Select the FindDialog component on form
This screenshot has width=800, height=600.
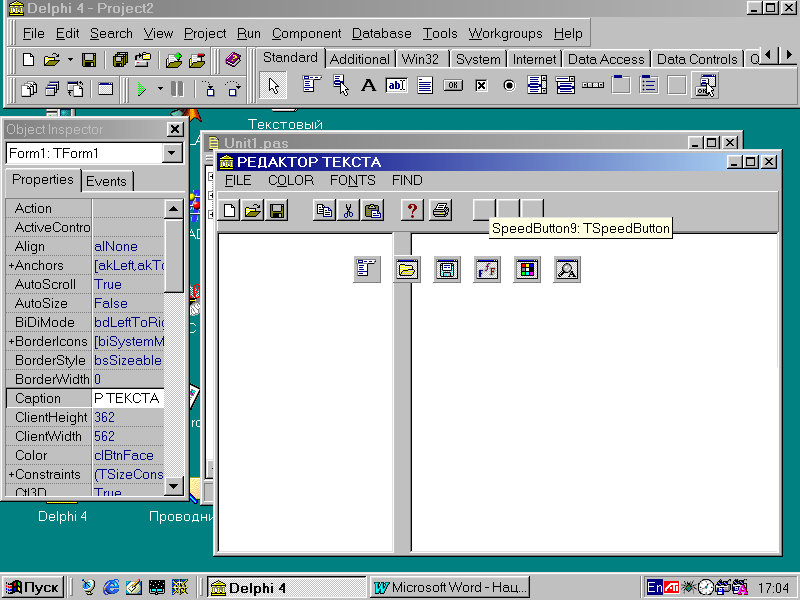click(x=567, y=269)
